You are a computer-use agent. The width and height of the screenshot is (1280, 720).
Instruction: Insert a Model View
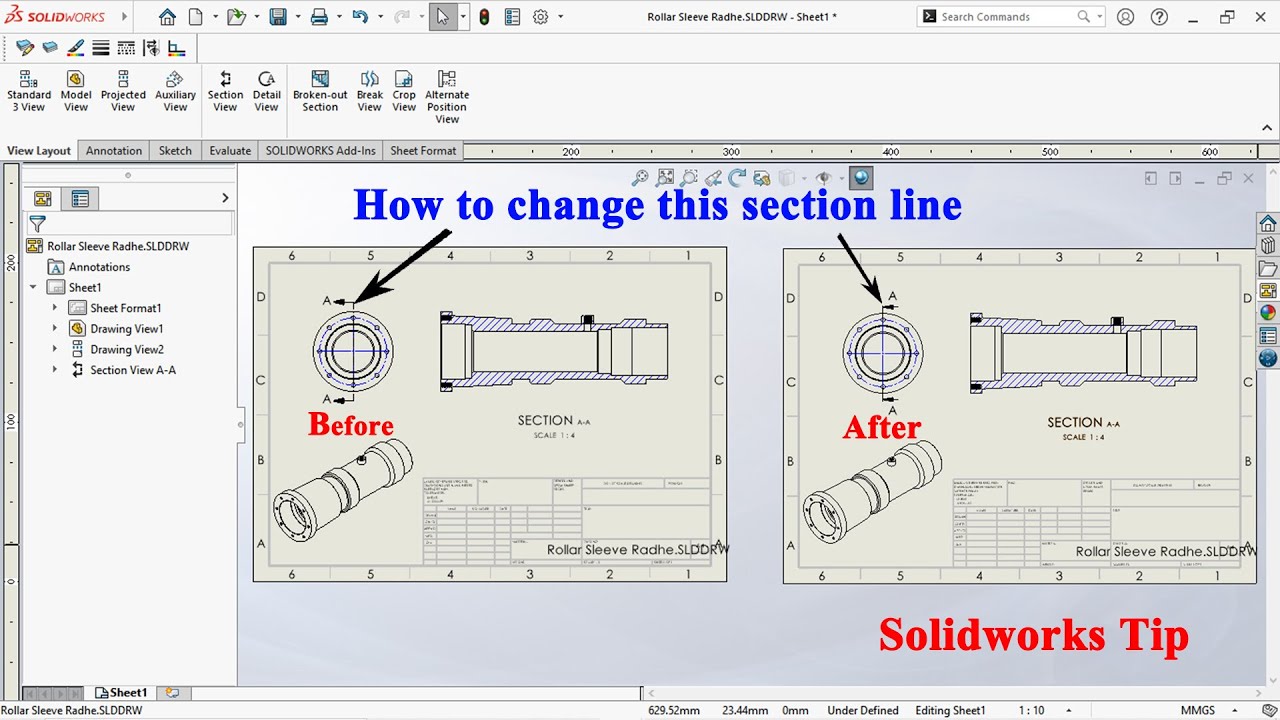(x=76, y=91)
